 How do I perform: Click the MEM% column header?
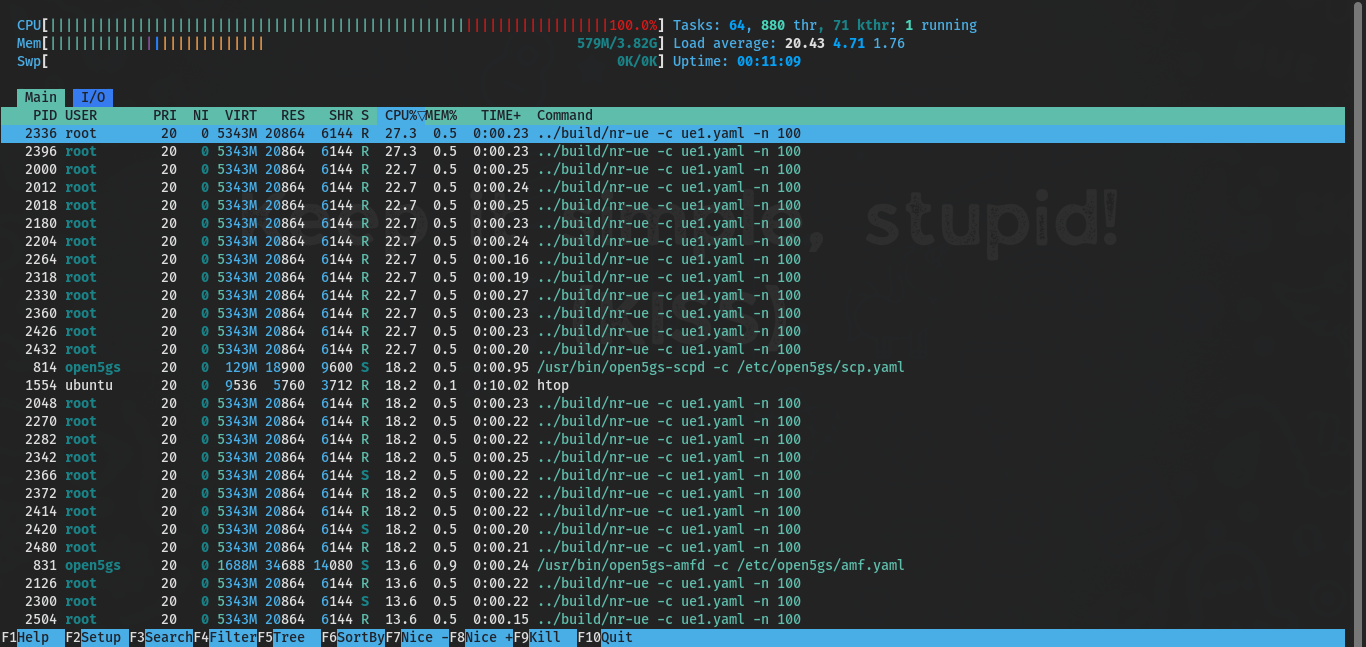pyautogui.click(x=441, y=115)
